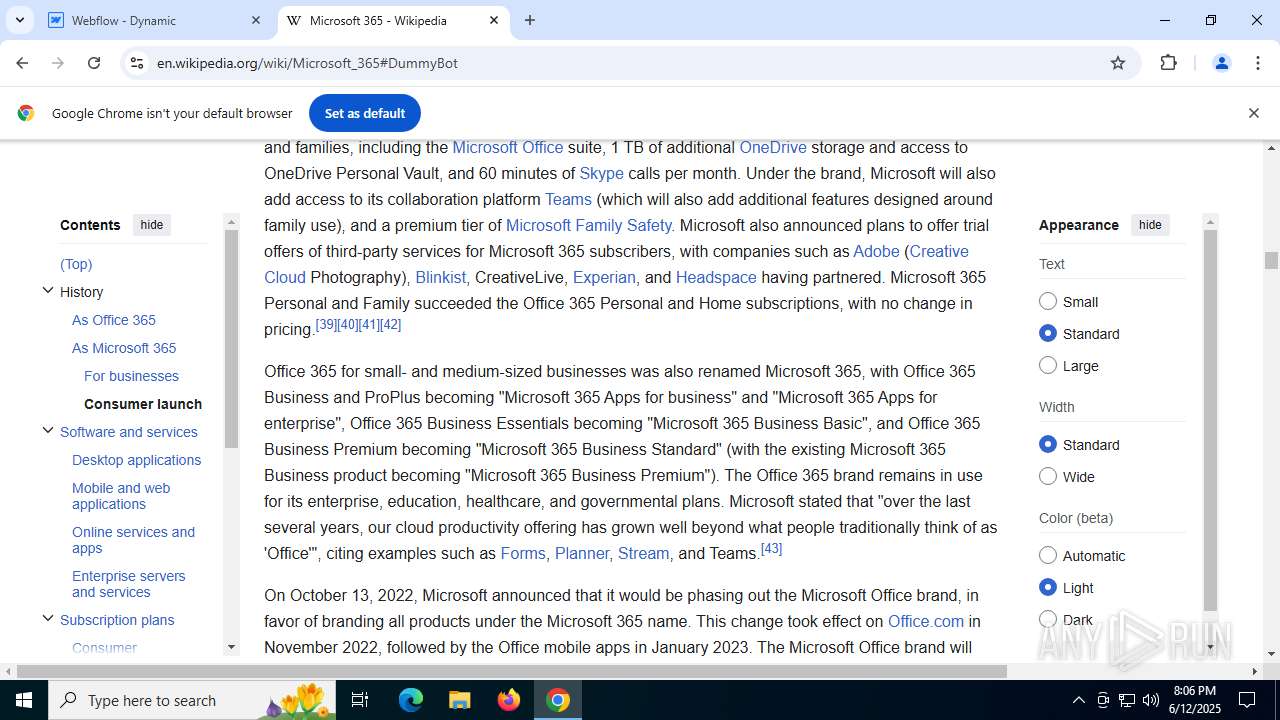This screenshot has width=1280, height=720.
Task: Open the tab search chevron
Action: [19, 20]
